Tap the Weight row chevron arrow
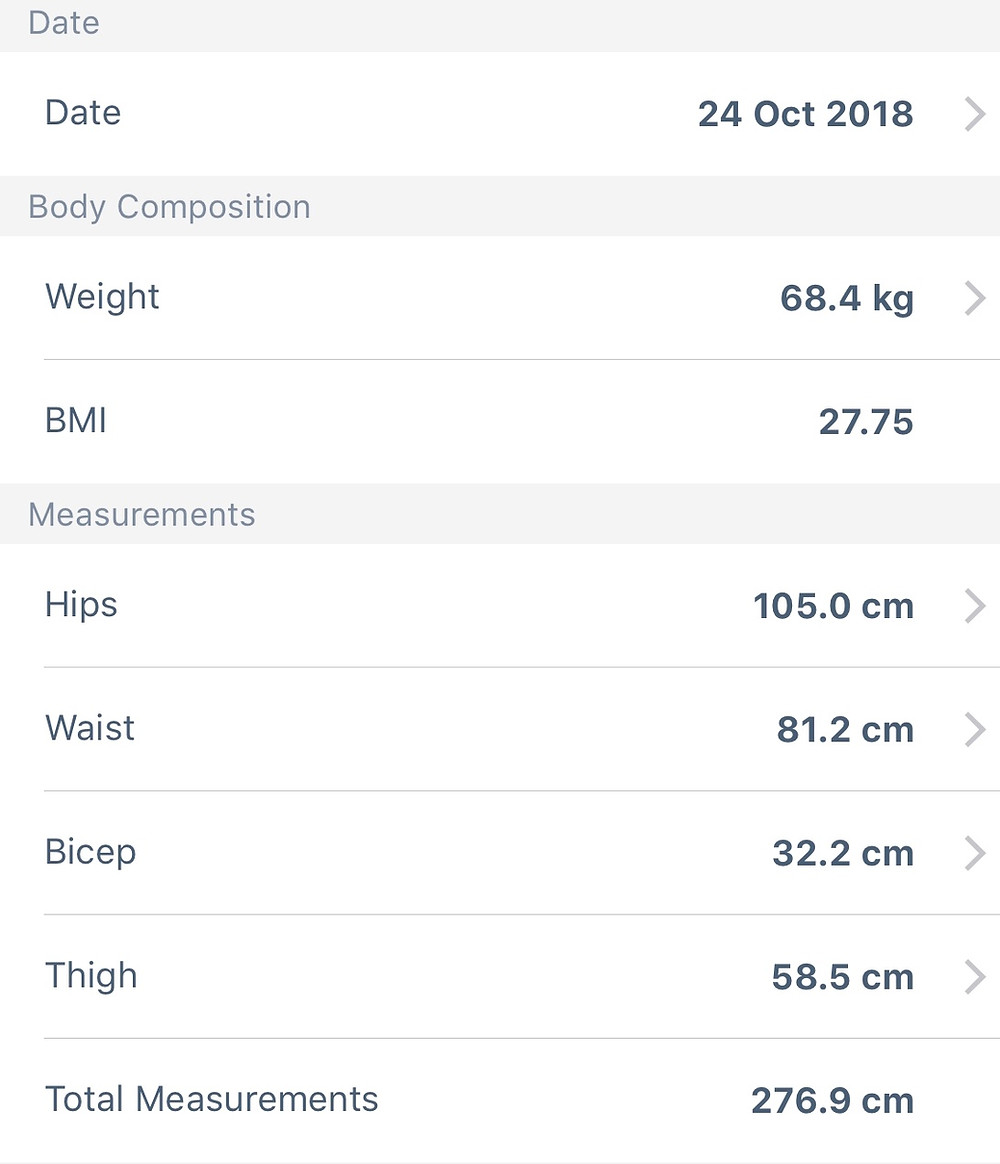Screen dimensions: 1000x1164 pos(975,298)
